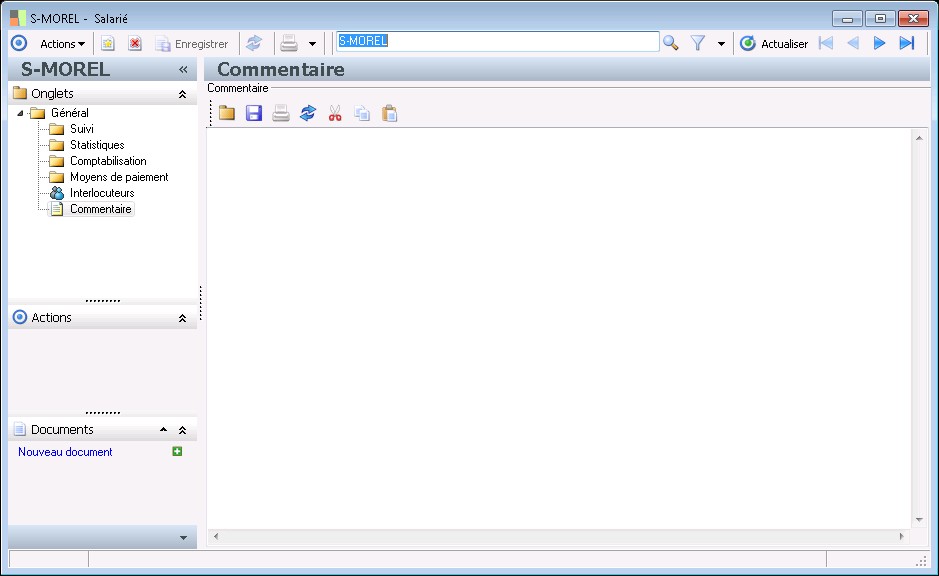
Task: Open the Suivi tab
Action: coord(81,129)
